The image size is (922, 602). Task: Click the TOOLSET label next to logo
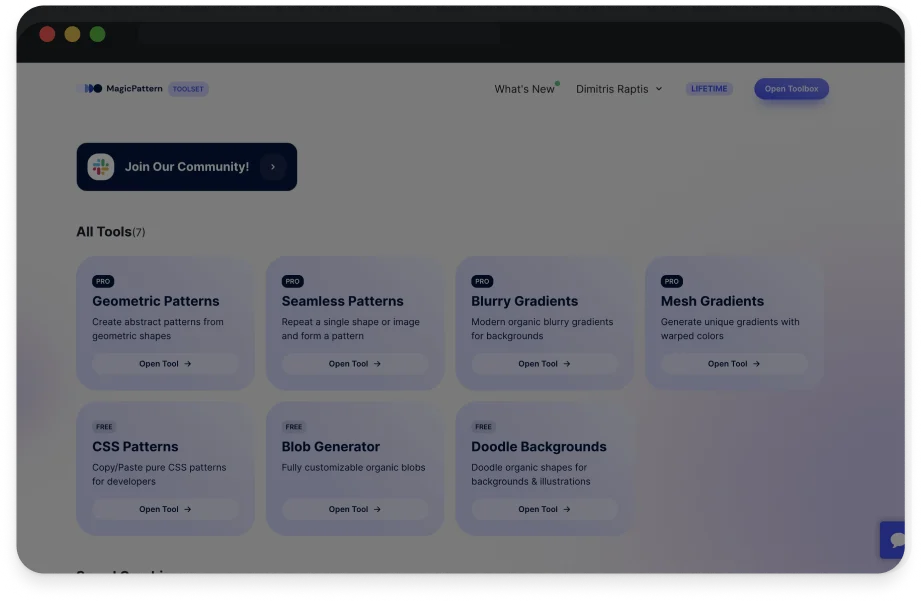188,89
